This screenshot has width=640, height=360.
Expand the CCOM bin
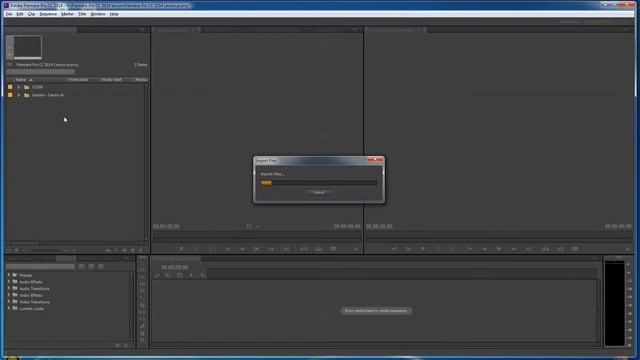click(x=18, y=87)
